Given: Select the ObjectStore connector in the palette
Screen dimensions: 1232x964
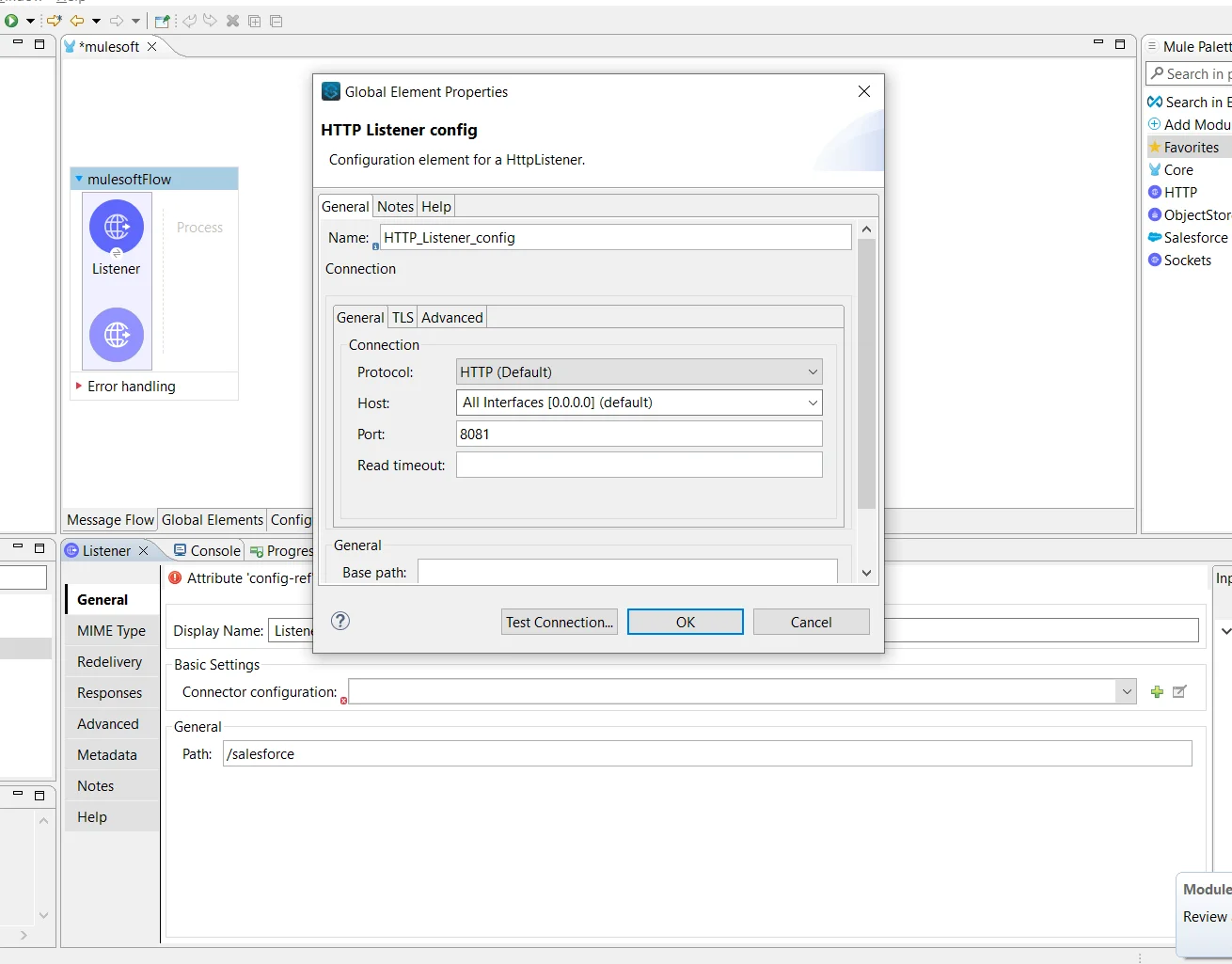Looking at the screenshot, I should (1194, 214).
